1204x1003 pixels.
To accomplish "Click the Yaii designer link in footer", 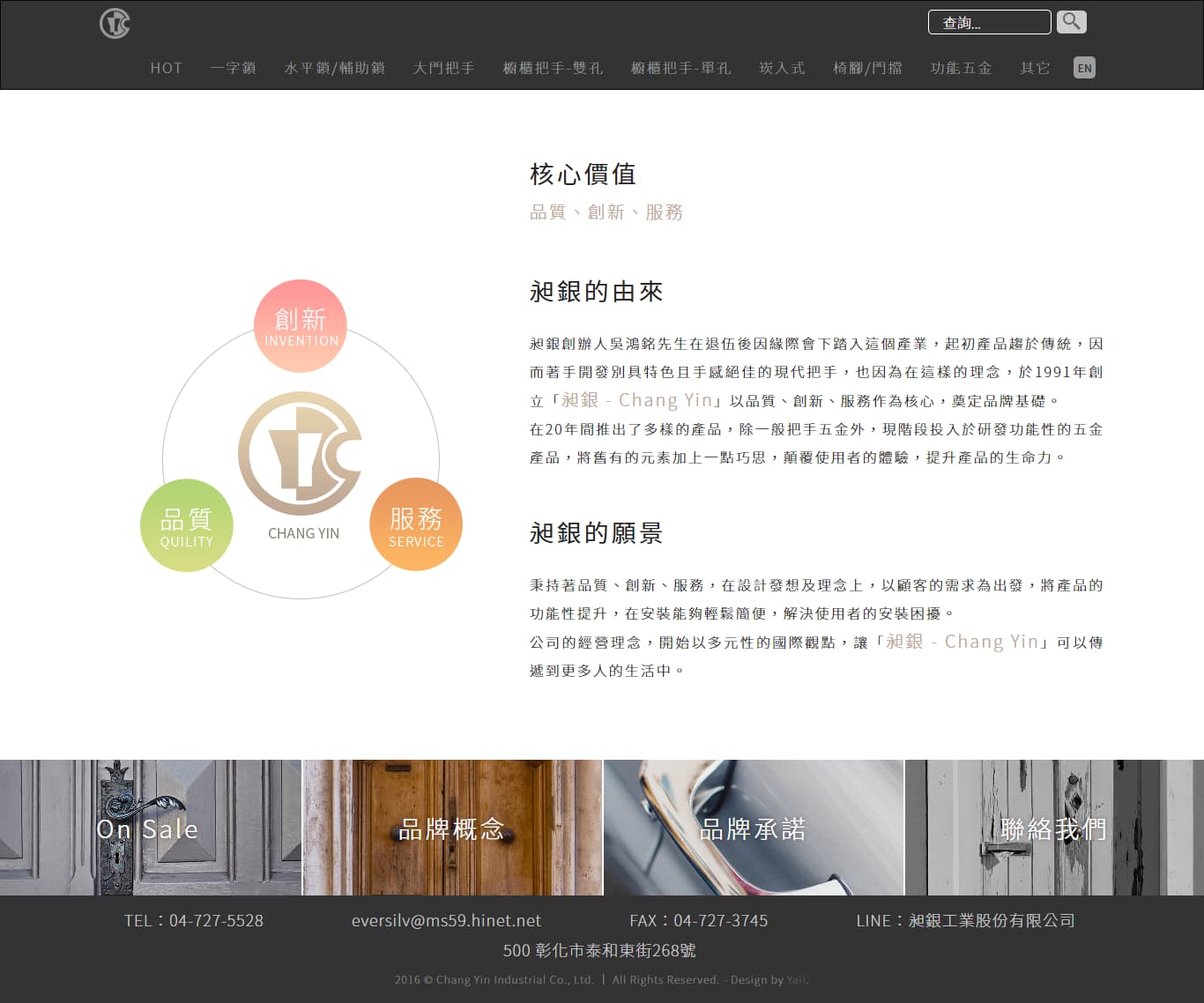I will 796,980.
